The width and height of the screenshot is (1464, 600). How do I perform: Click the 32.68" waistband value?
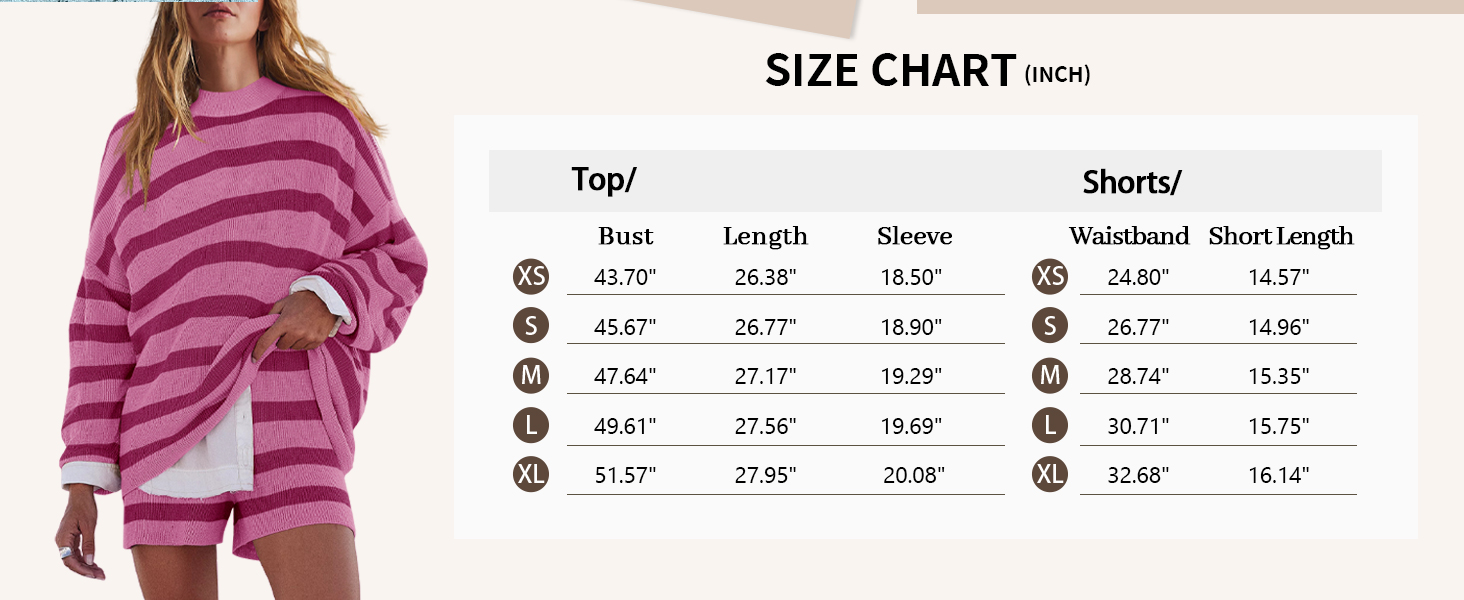tap(1138, 476)
